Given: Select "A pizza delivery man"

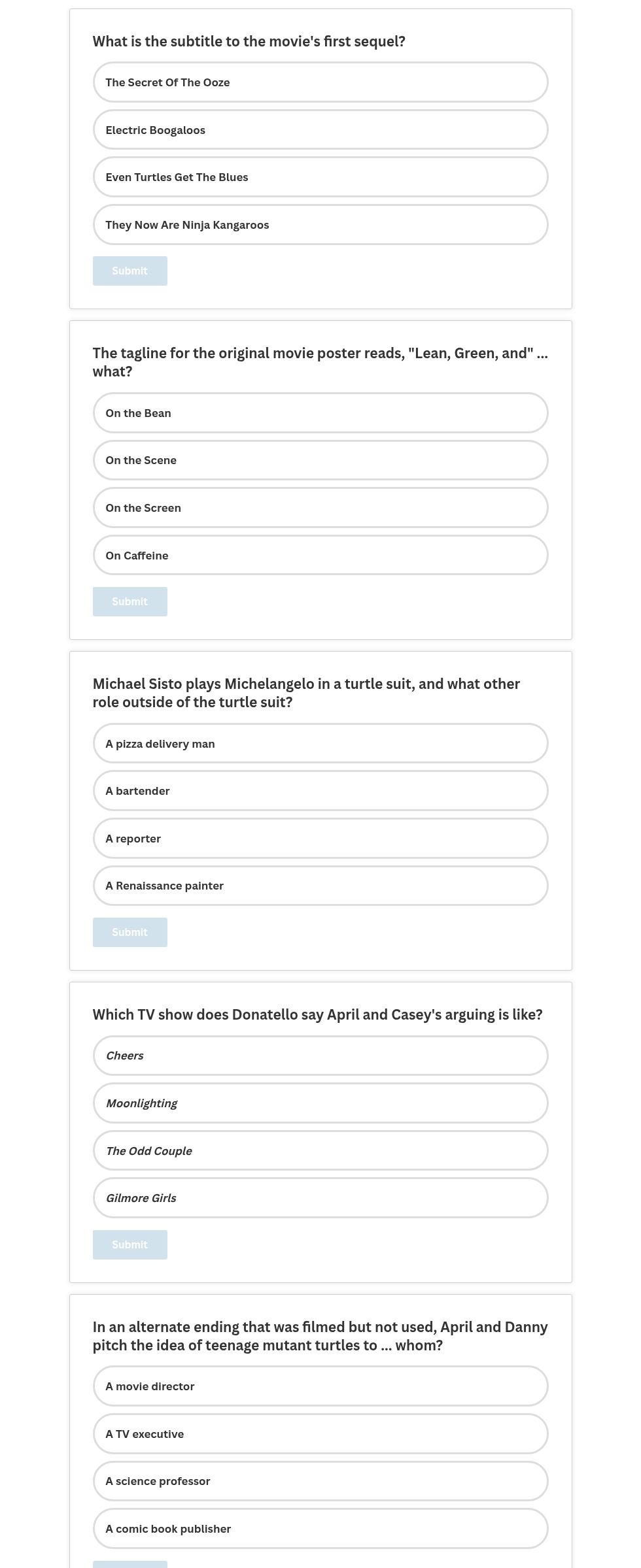Looking at the screenshot, I should click(320, 743).
